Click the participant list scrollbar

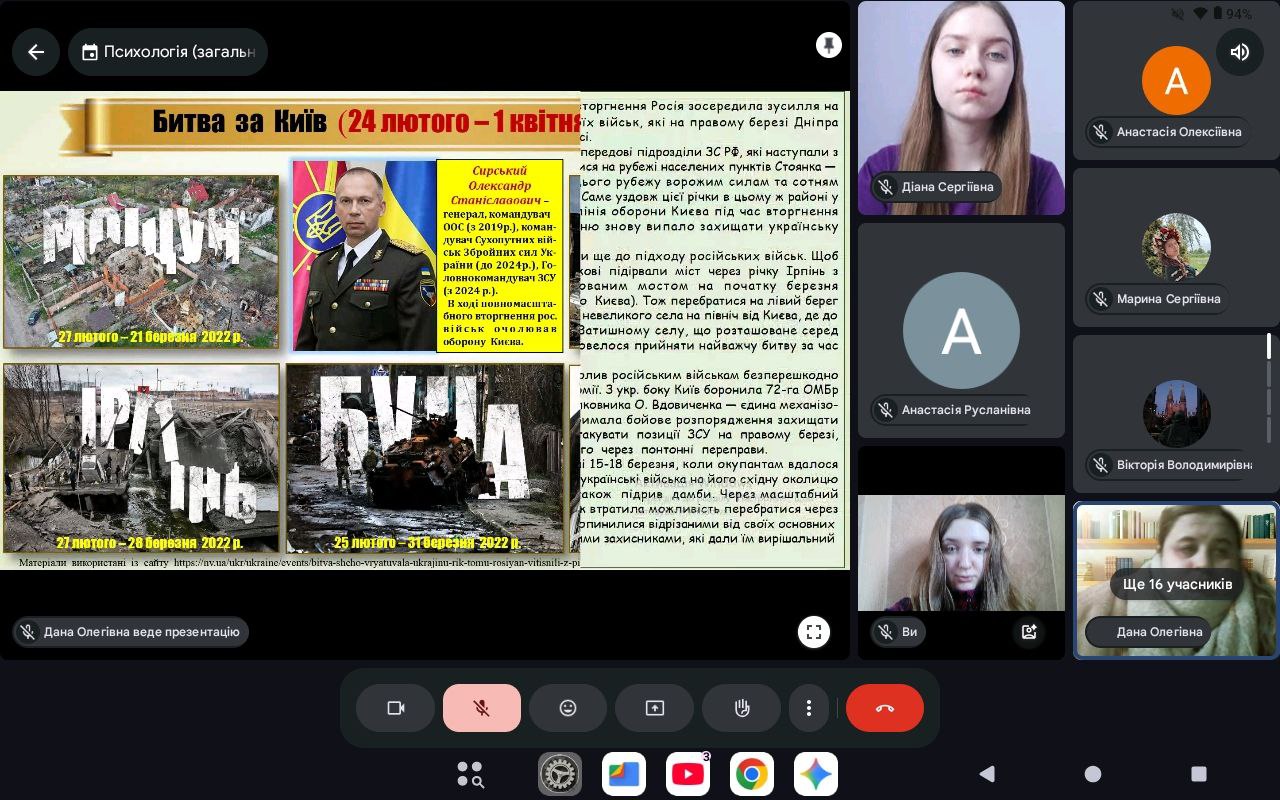coord(1270,390)
